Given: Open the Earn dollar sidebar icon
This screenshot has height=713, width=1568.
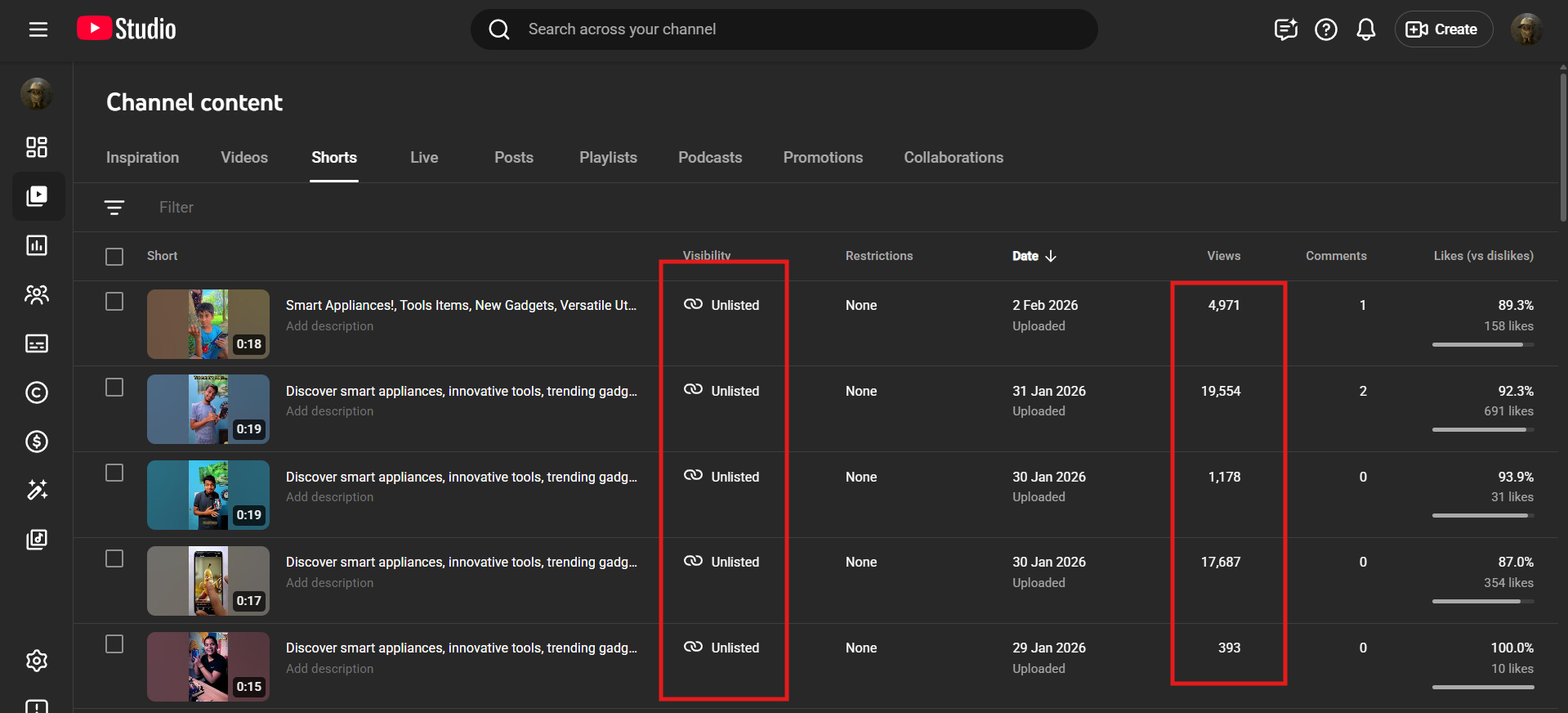Looking at the screenshot, I should click(37, 442).
